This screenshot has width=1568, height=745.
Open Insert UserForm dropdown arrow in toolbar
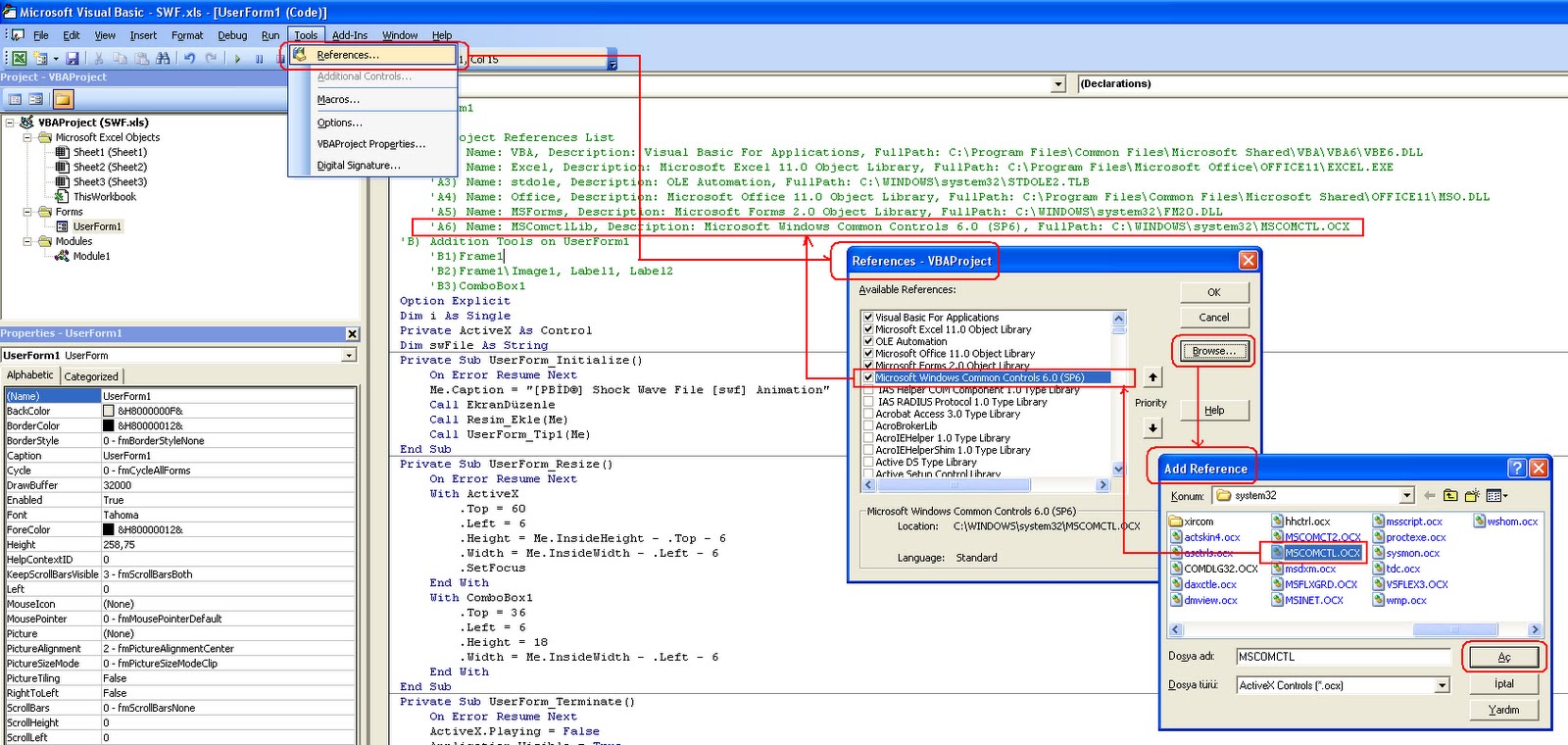click(55, 59)
